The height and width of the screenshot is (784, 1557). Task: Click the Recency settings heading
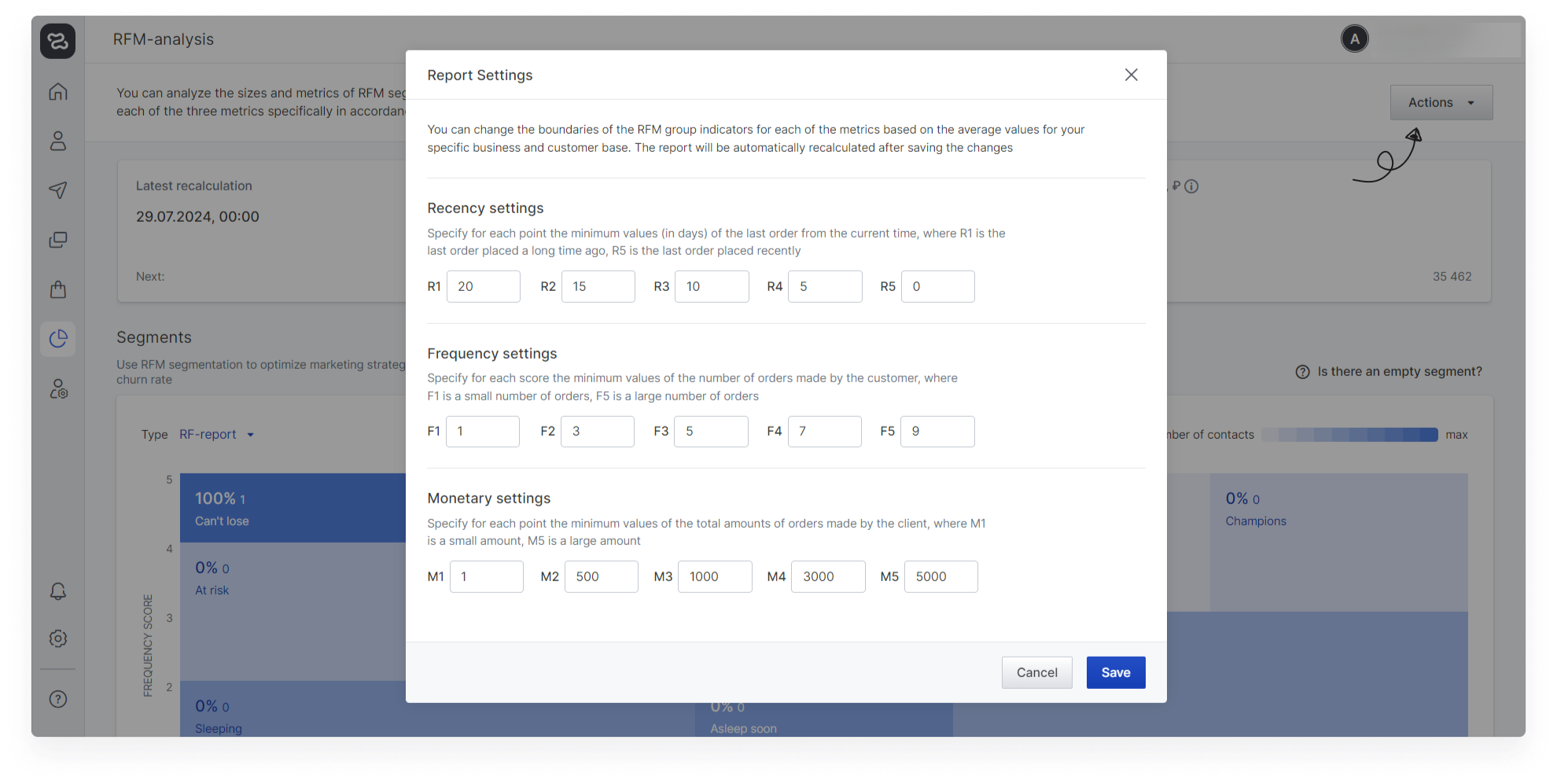point(485,208)
